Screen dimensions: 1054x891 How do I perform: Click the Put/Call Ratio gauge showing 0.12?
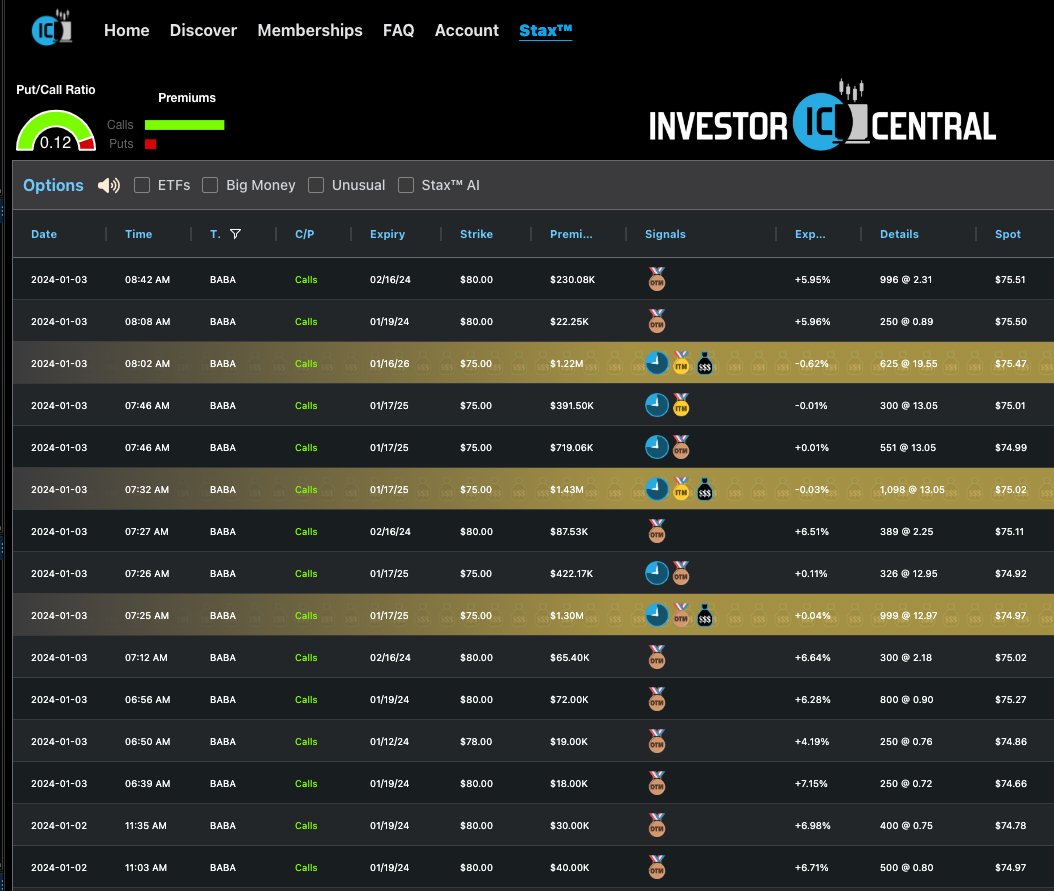click(x=56, y=131)
